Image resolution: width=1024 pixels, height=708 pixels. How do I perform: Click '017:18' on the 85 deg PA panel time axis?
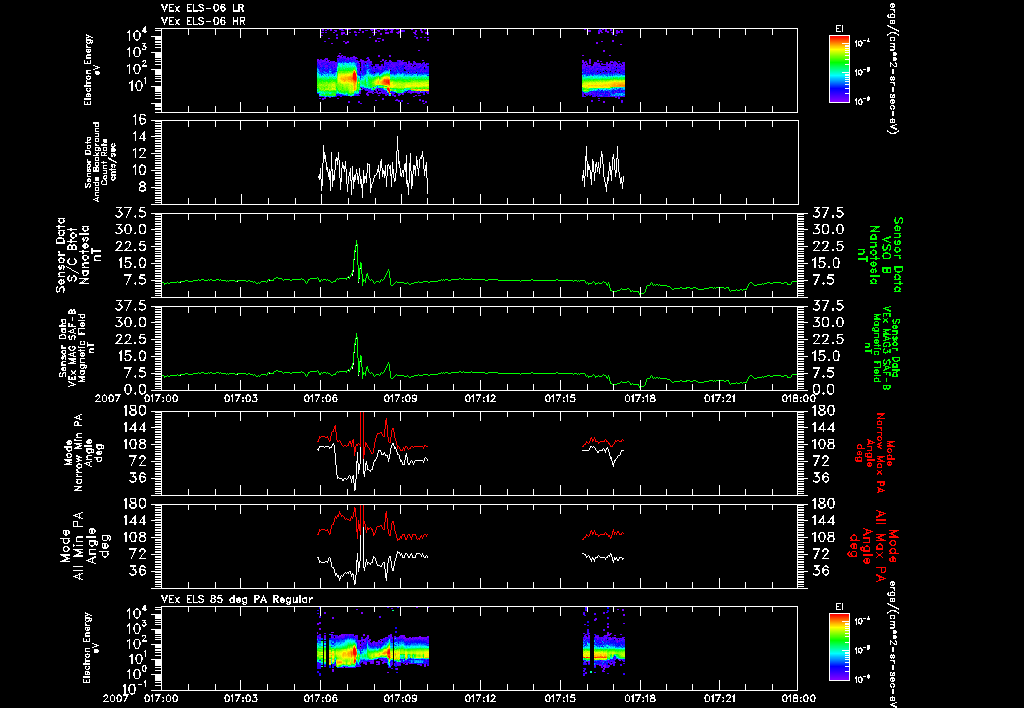pyautogui.click(x=639, y=698)
